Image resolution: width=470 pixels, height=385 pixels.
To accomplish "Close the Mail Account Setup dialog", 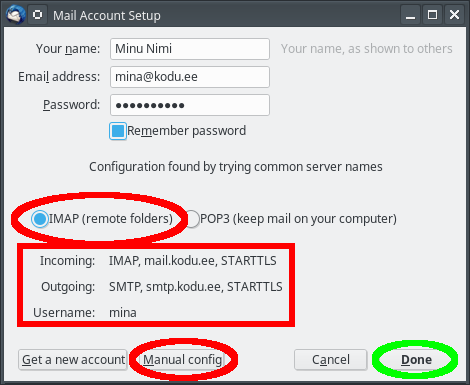I will pos(454,15).
